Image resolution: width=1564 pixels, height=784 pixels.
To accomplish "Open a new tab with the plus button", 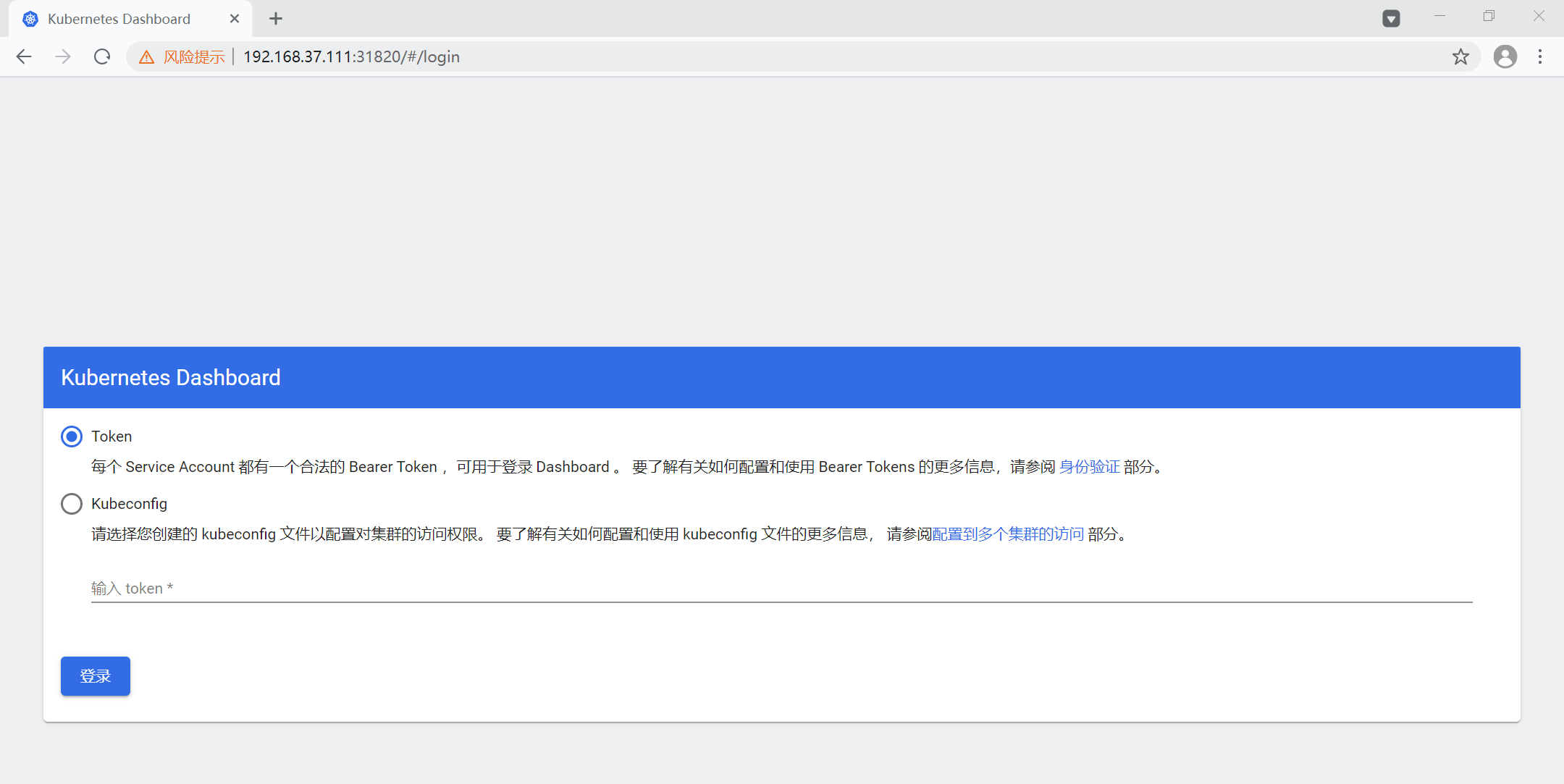I will tap(276, 19).
